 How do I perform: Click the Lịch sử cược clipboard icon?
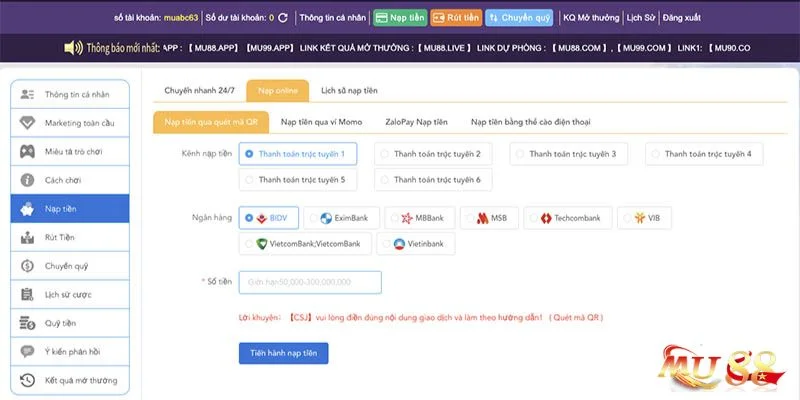coord(27,294)
